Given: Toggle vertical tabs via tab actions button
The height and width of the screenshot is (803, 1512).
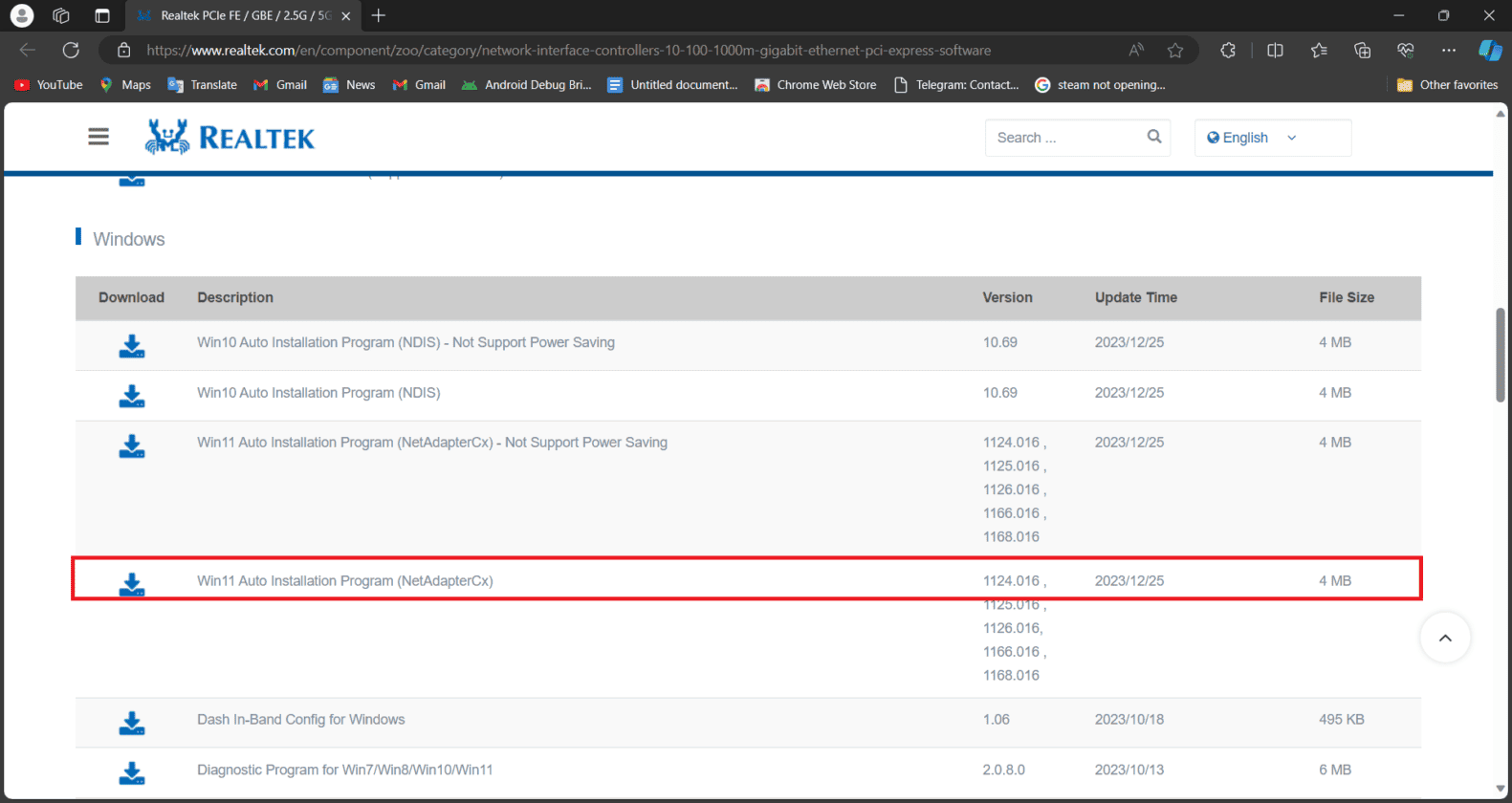Looking at the screenshot, I should point(102,15).
